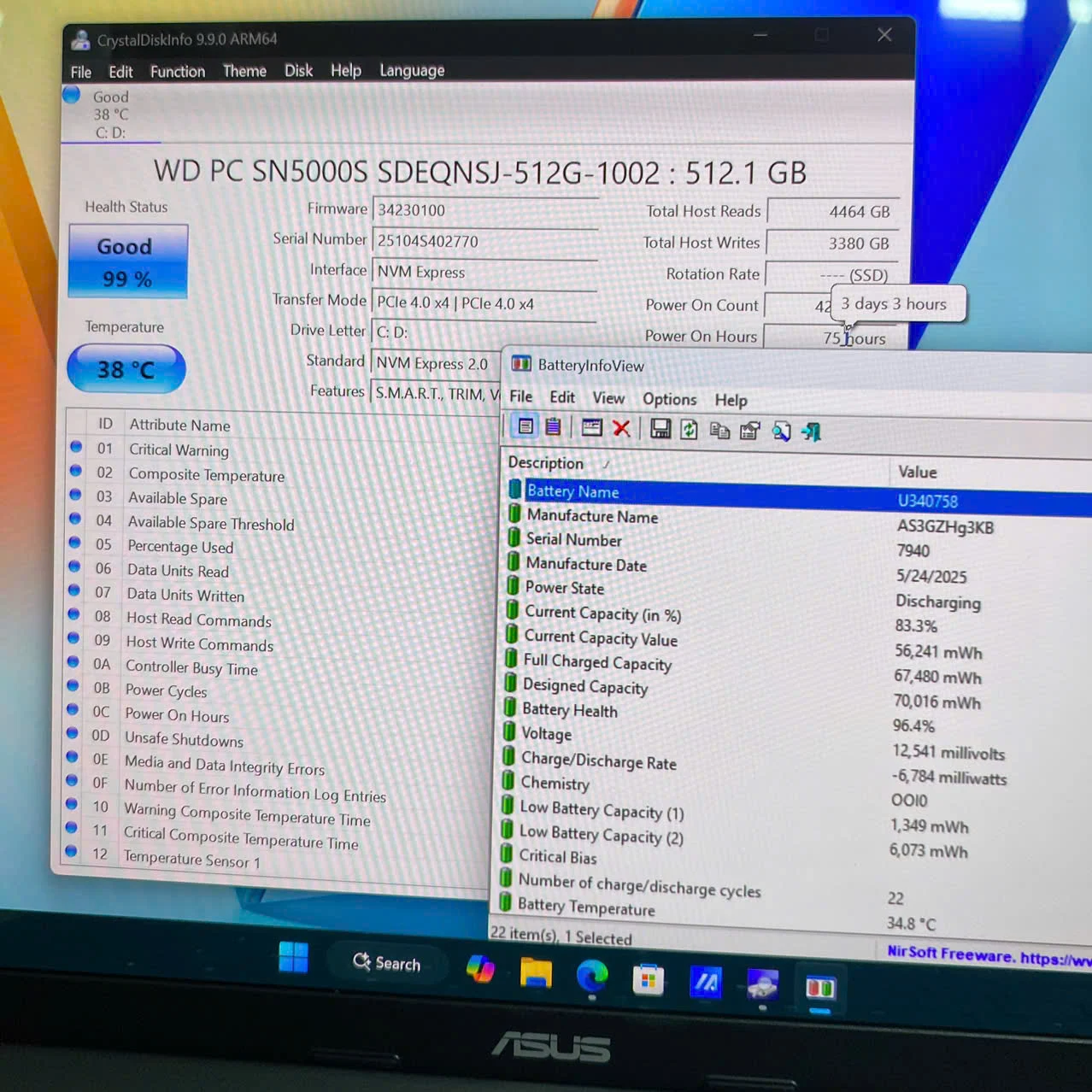Viewport: 1092px width, 1092px height.
Task: Click the Firmware field showing 34230100
Action: (x=485, y=210)
